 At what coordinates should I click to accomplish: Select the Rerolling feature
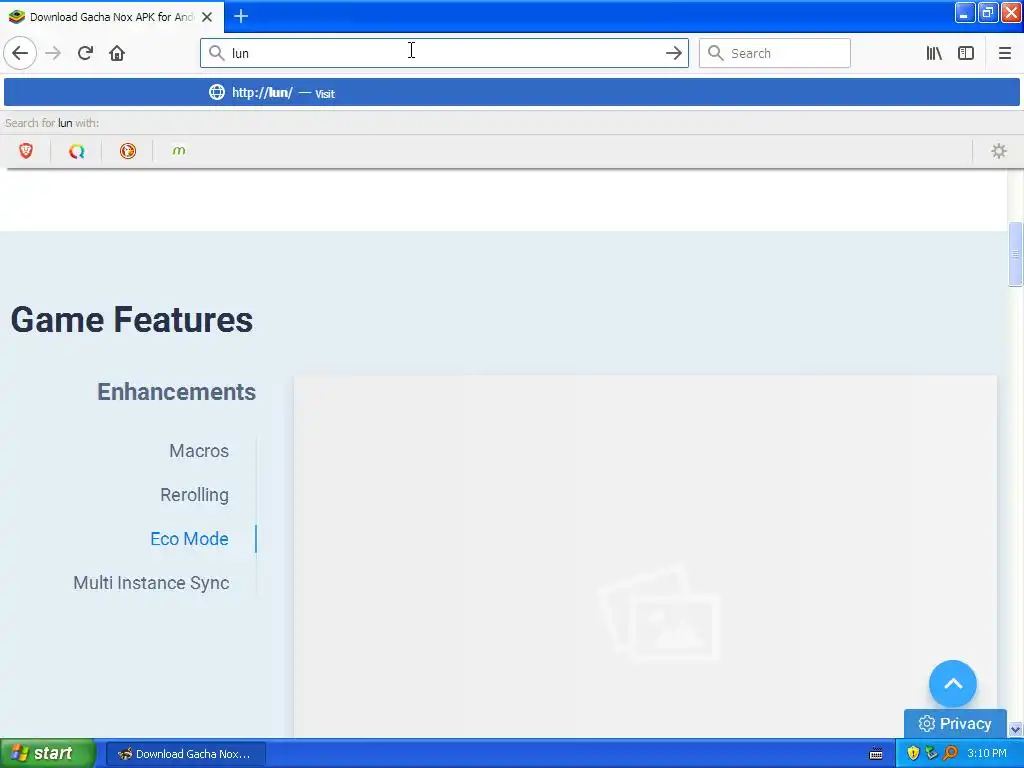point(194,495)
